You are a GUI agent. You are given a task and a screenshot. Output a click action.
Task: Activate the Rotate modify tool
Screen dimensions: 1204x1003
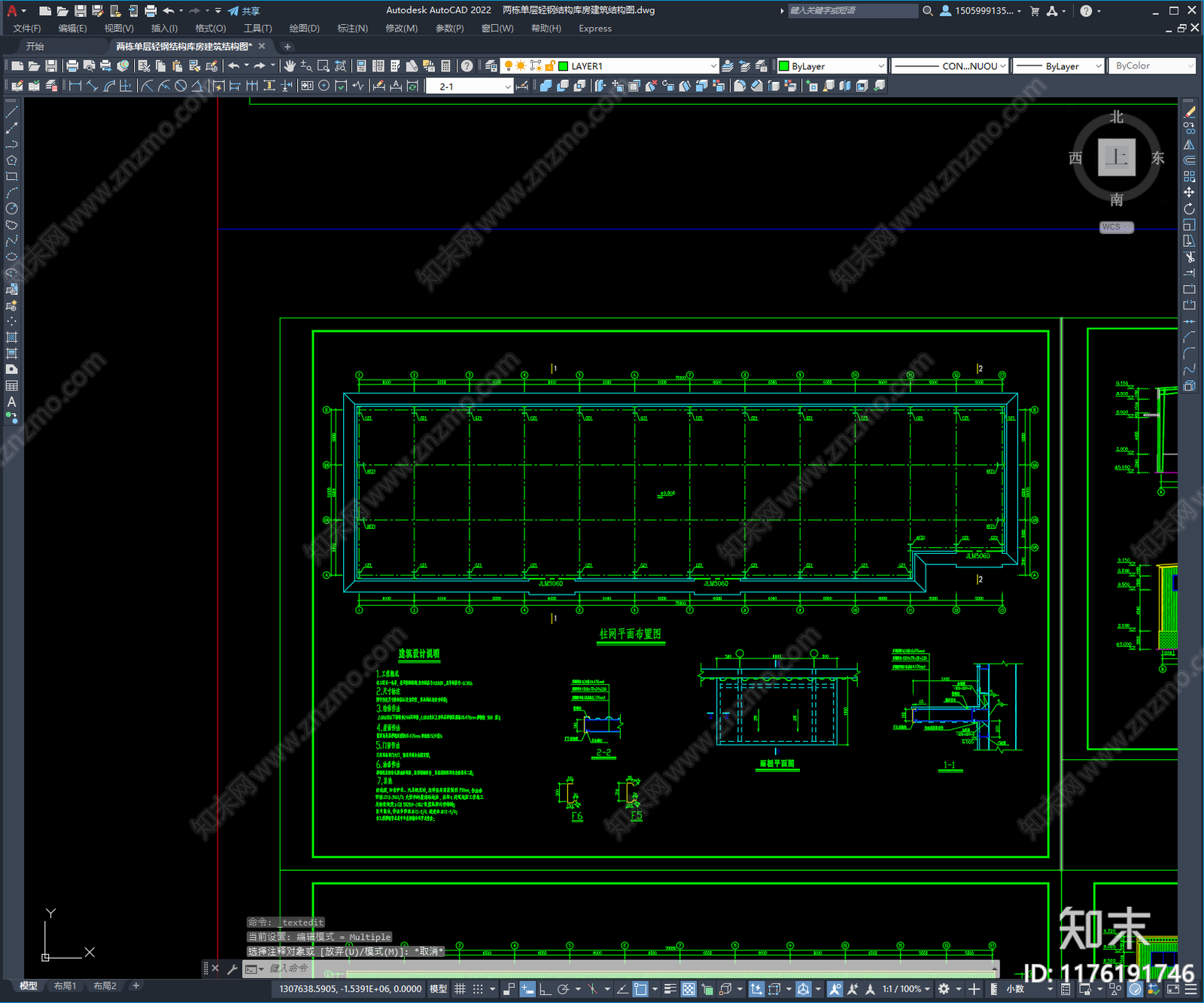(1189, 208)
